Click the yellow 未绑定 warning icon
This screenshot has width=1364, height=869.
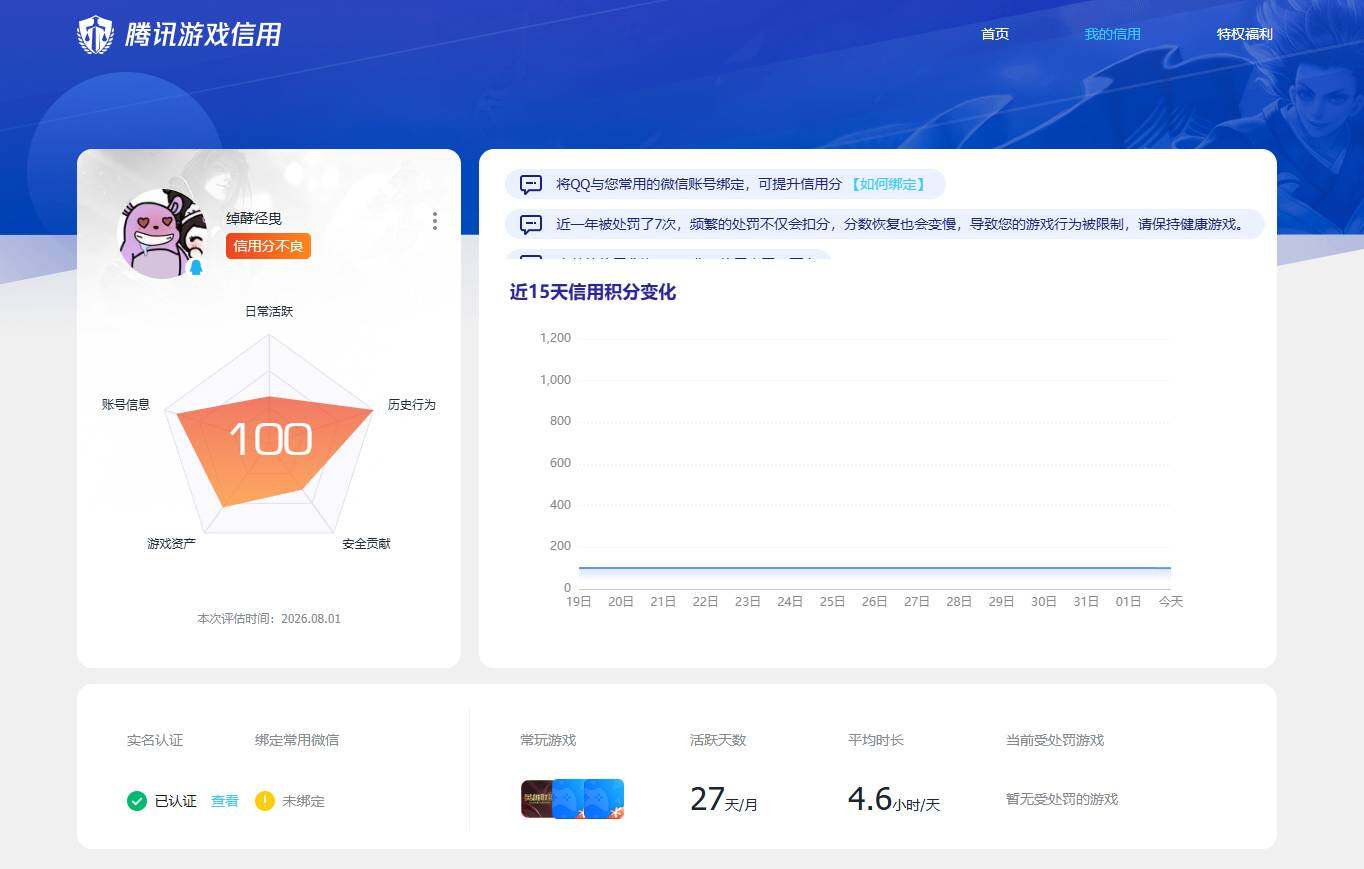tap(265, 801)
